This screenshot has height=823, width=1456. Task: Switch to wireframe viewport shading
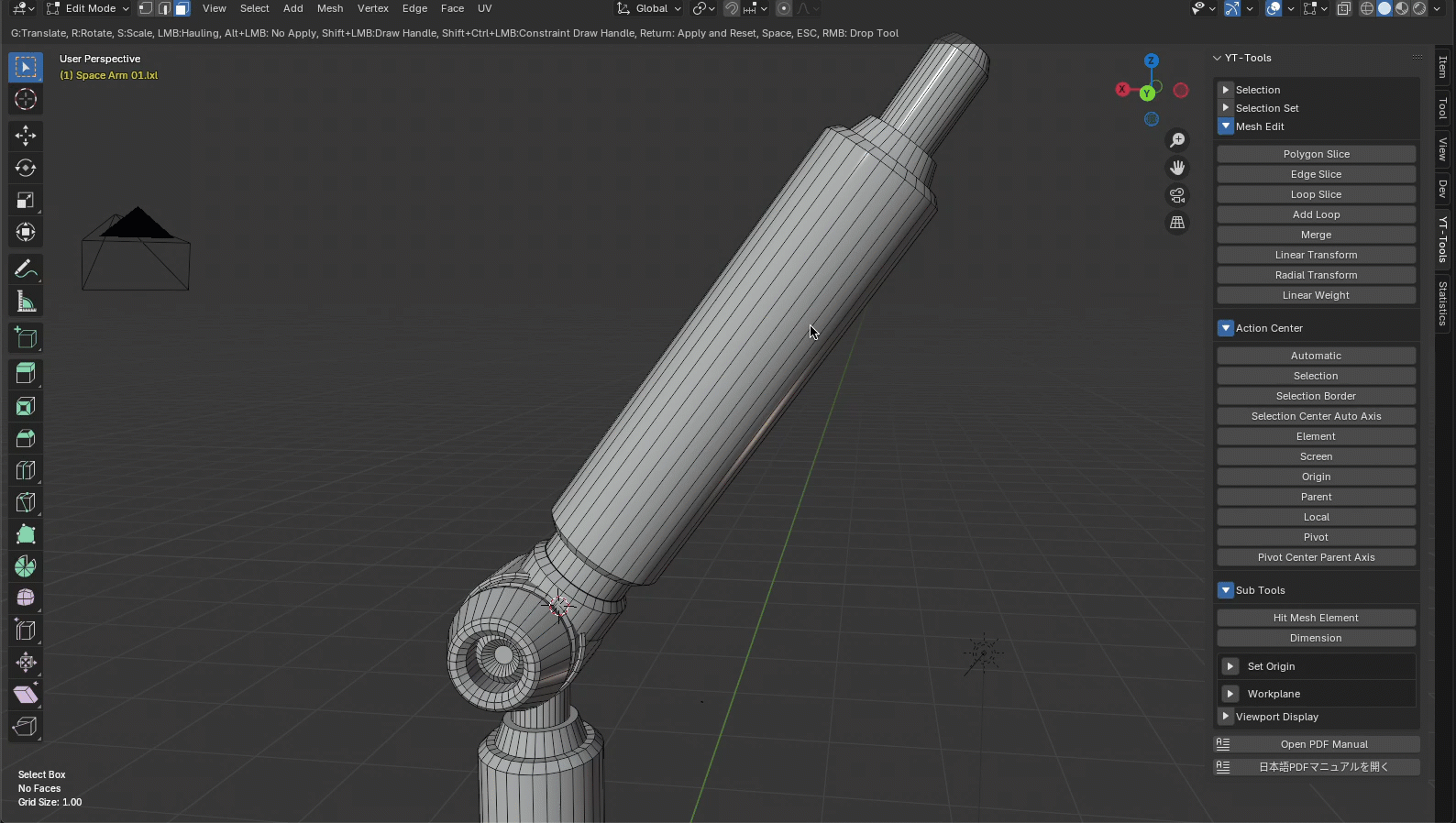pos(1367,8)
